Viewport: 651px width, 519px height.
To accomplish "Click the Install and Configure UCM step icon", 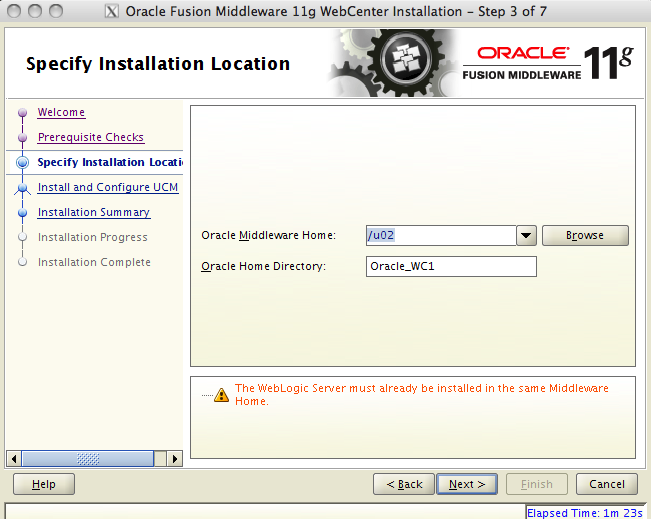I will pos(22,188).
